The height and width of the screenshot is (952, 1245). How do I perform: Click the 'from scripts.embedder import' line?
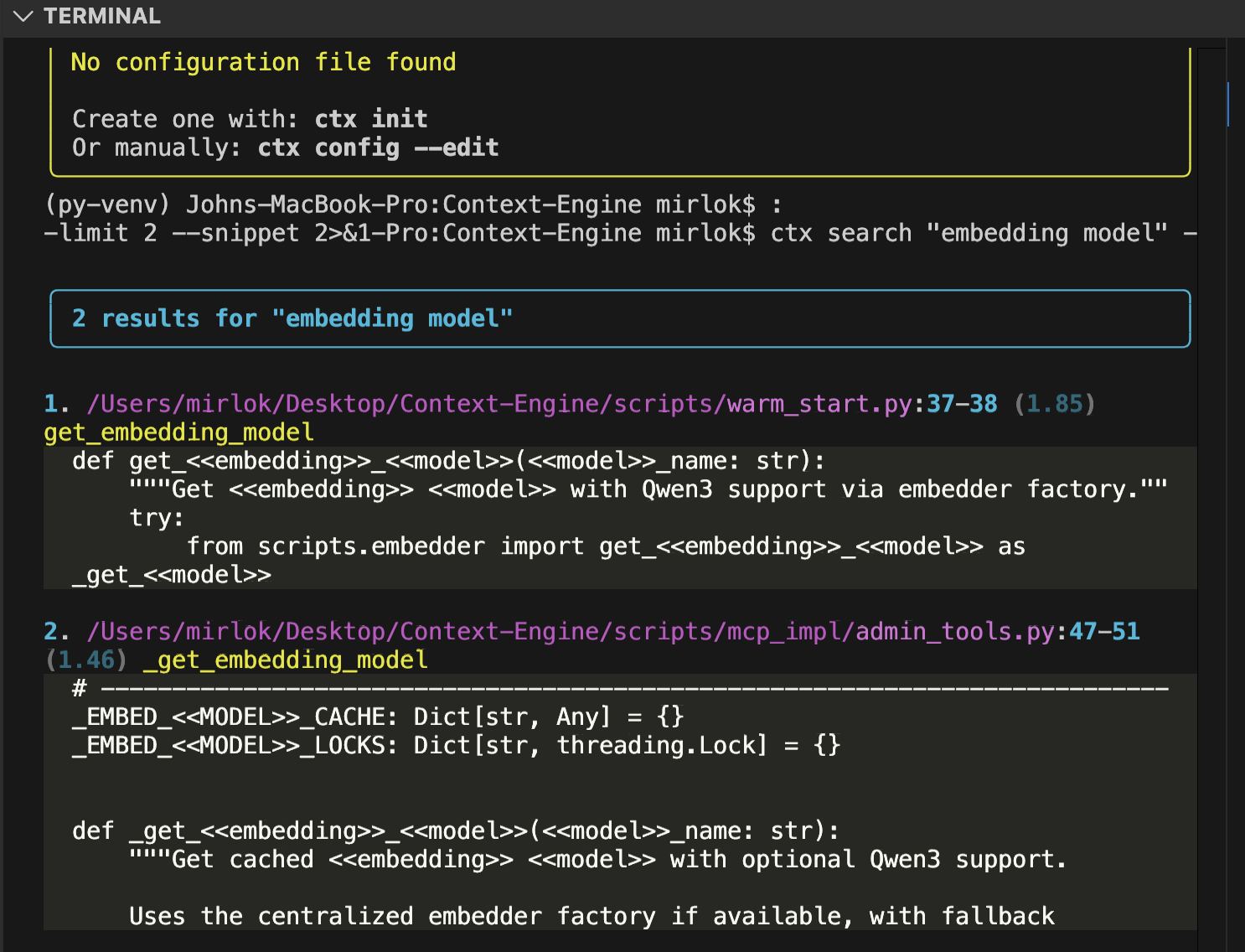click(606, 546)
